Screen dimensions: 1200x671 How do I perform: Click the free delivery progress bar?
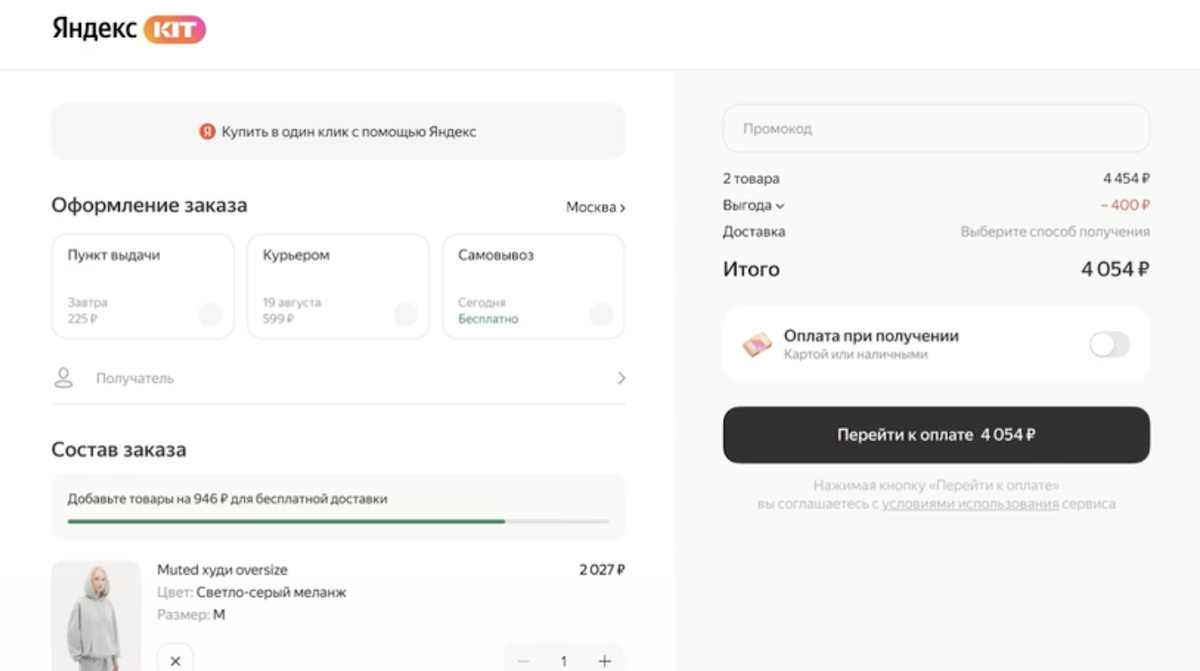coord(338,521)
